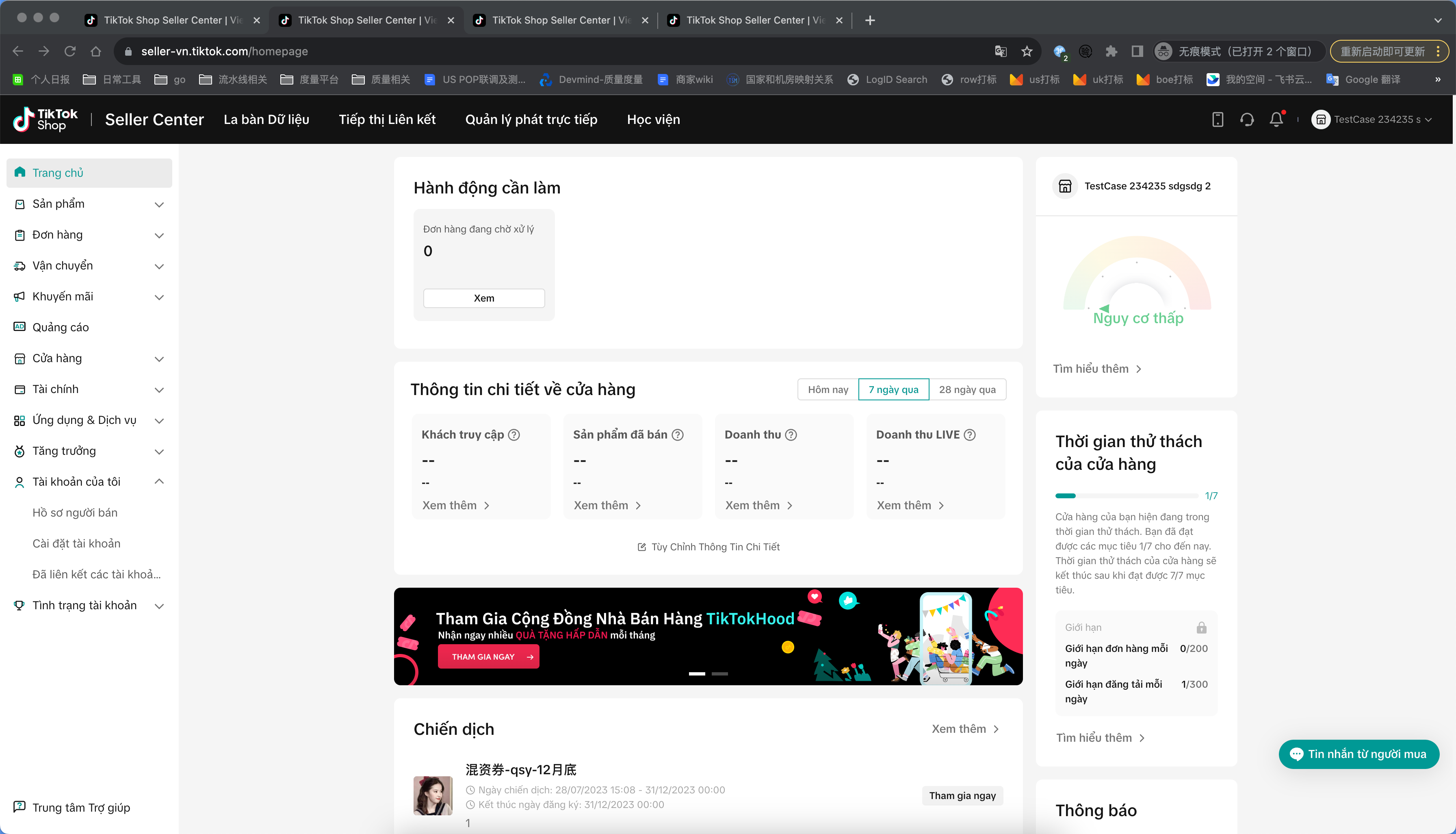Open customer support headset icon
The height and width of the screenshot is (834, 1456).
click(1246, 119)
